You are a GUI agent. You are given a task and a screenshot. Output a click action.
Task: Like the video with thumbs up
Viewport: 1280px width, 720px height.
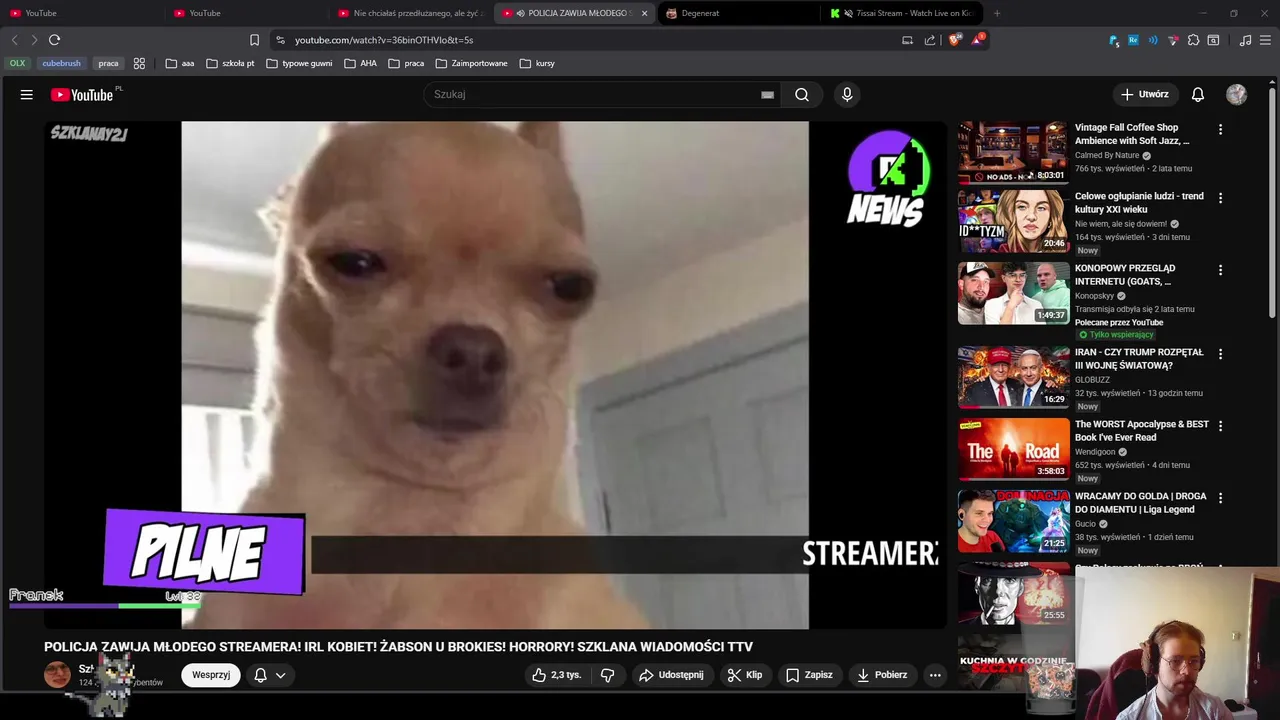coord(556,675)
